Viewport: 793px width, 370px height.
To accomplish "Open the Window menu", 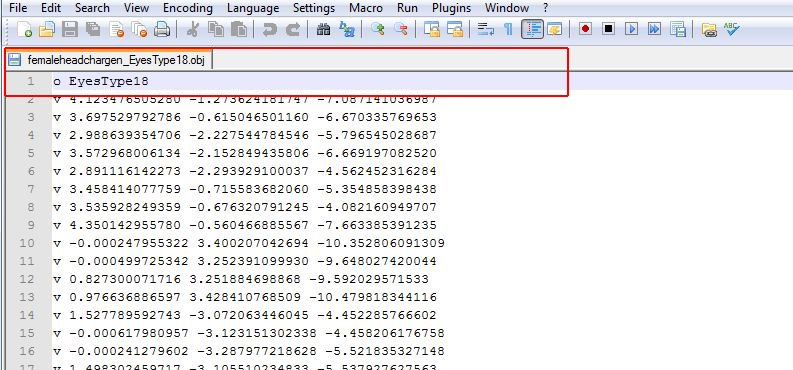I will (506, 8).
